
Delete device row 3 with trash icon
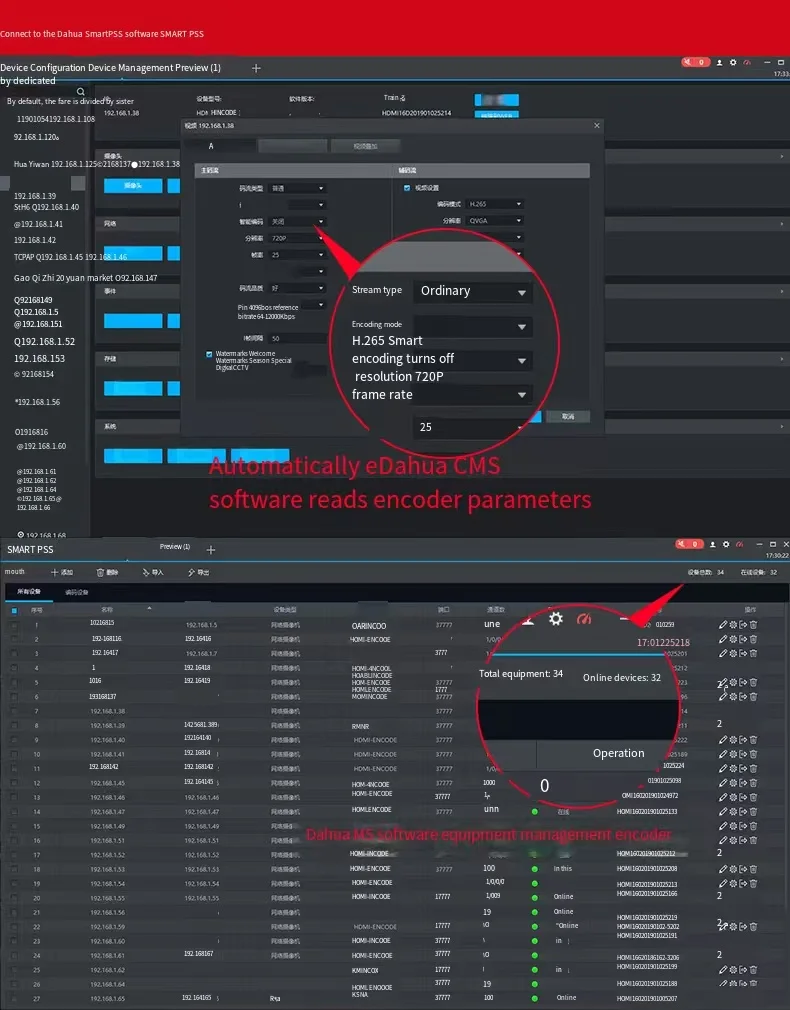pyautogui.click(x=753, y=653)
